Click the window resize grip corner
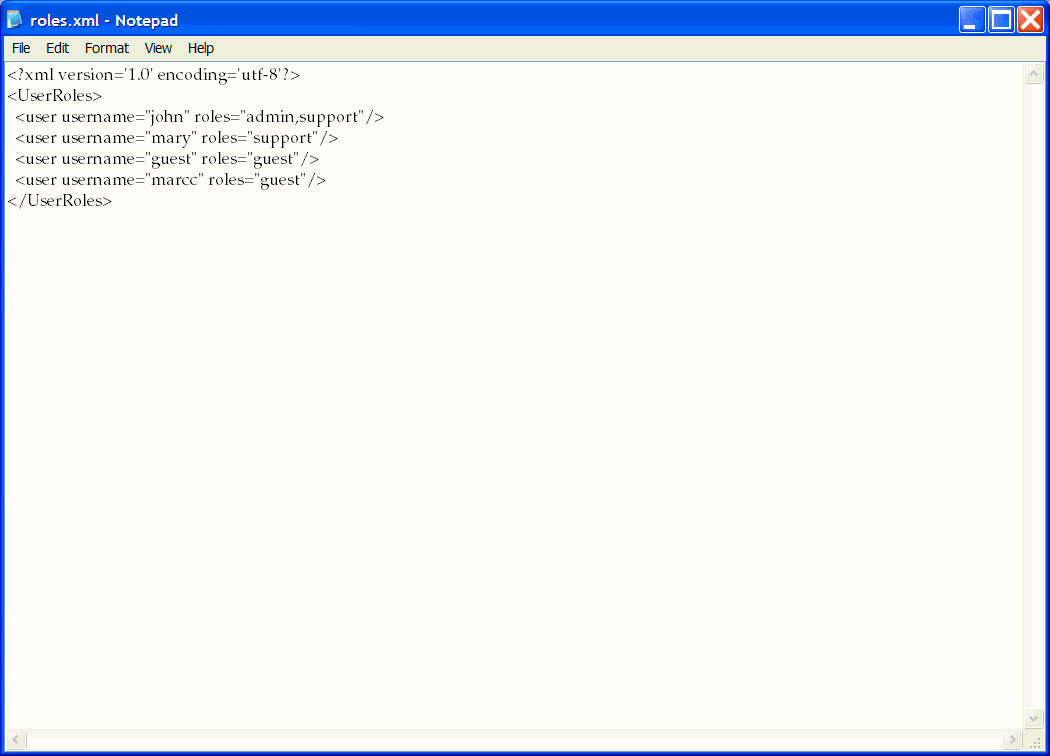 pyautogui.click(x=1035, y=741)
